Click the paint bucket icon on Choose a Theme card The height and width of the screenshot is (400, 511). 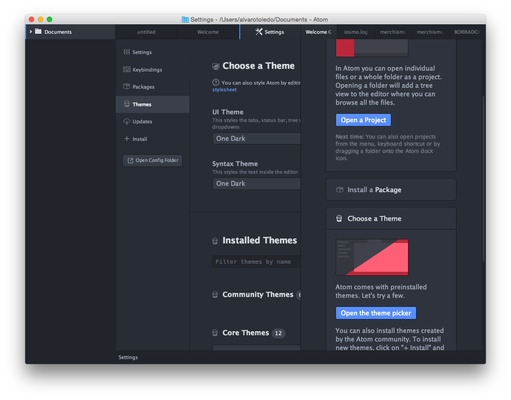339,219
